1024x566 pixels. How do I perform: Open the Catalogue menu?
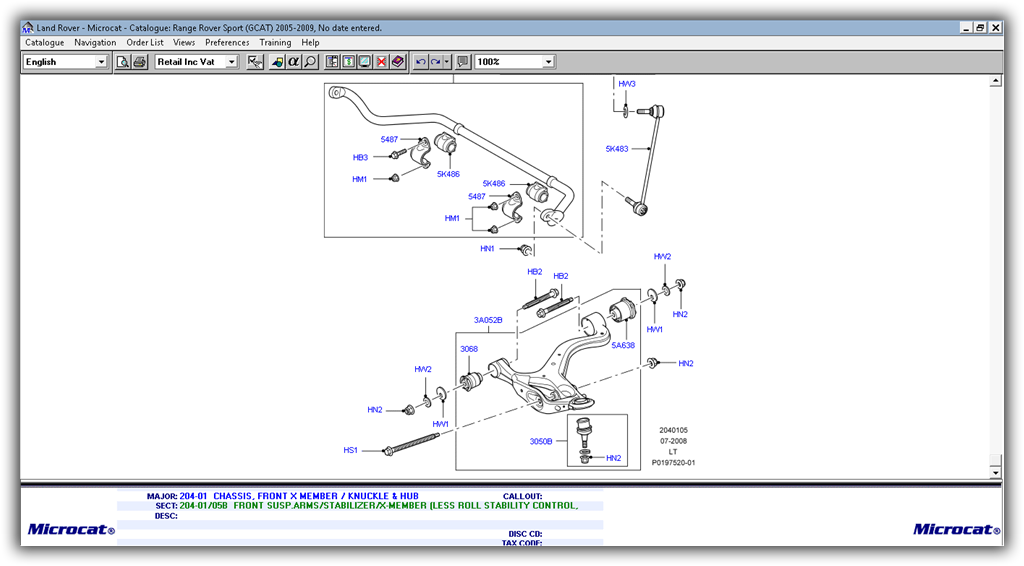pos(44,42)
